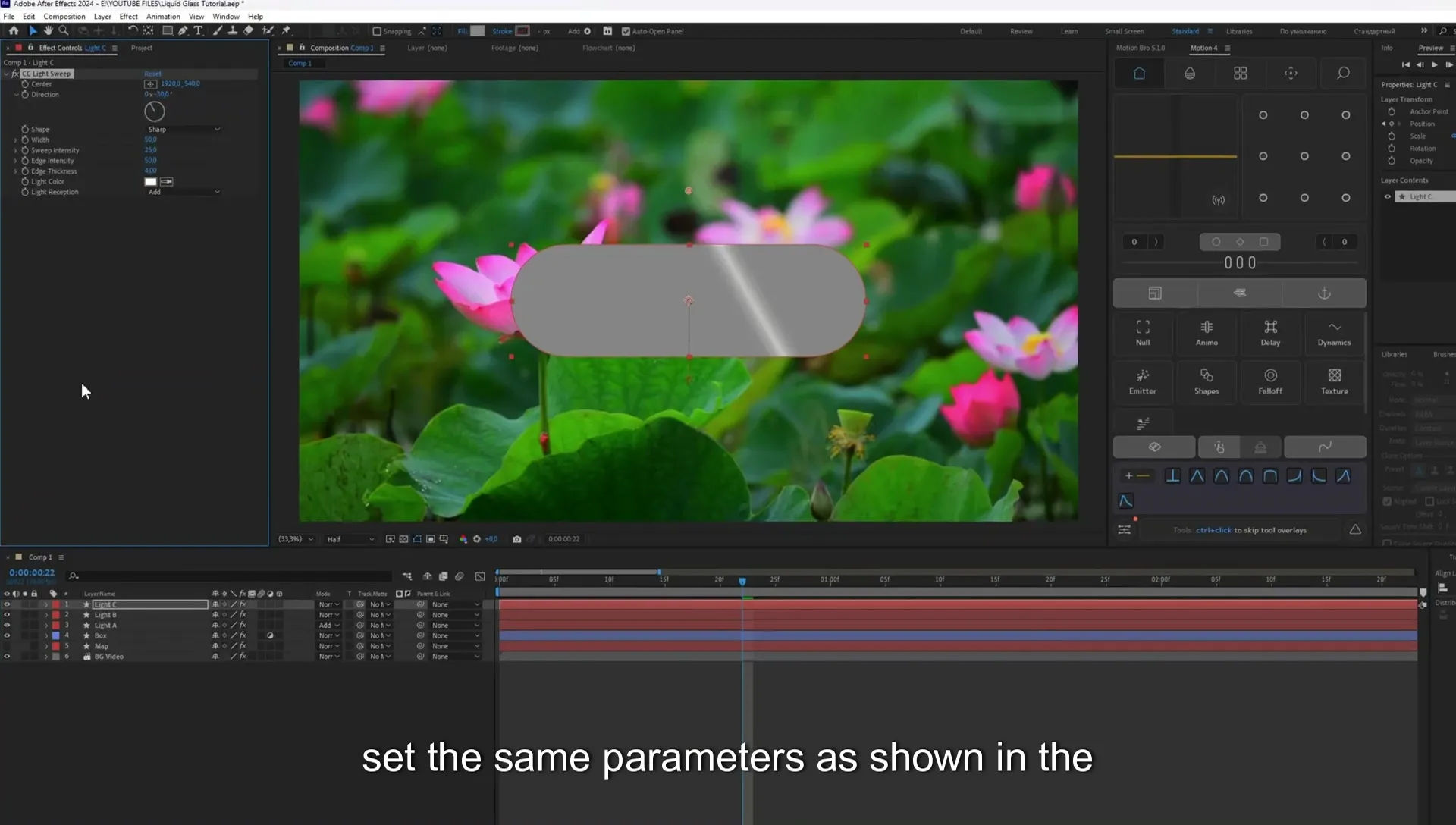Select the Review workspace

click(1021, 31)
